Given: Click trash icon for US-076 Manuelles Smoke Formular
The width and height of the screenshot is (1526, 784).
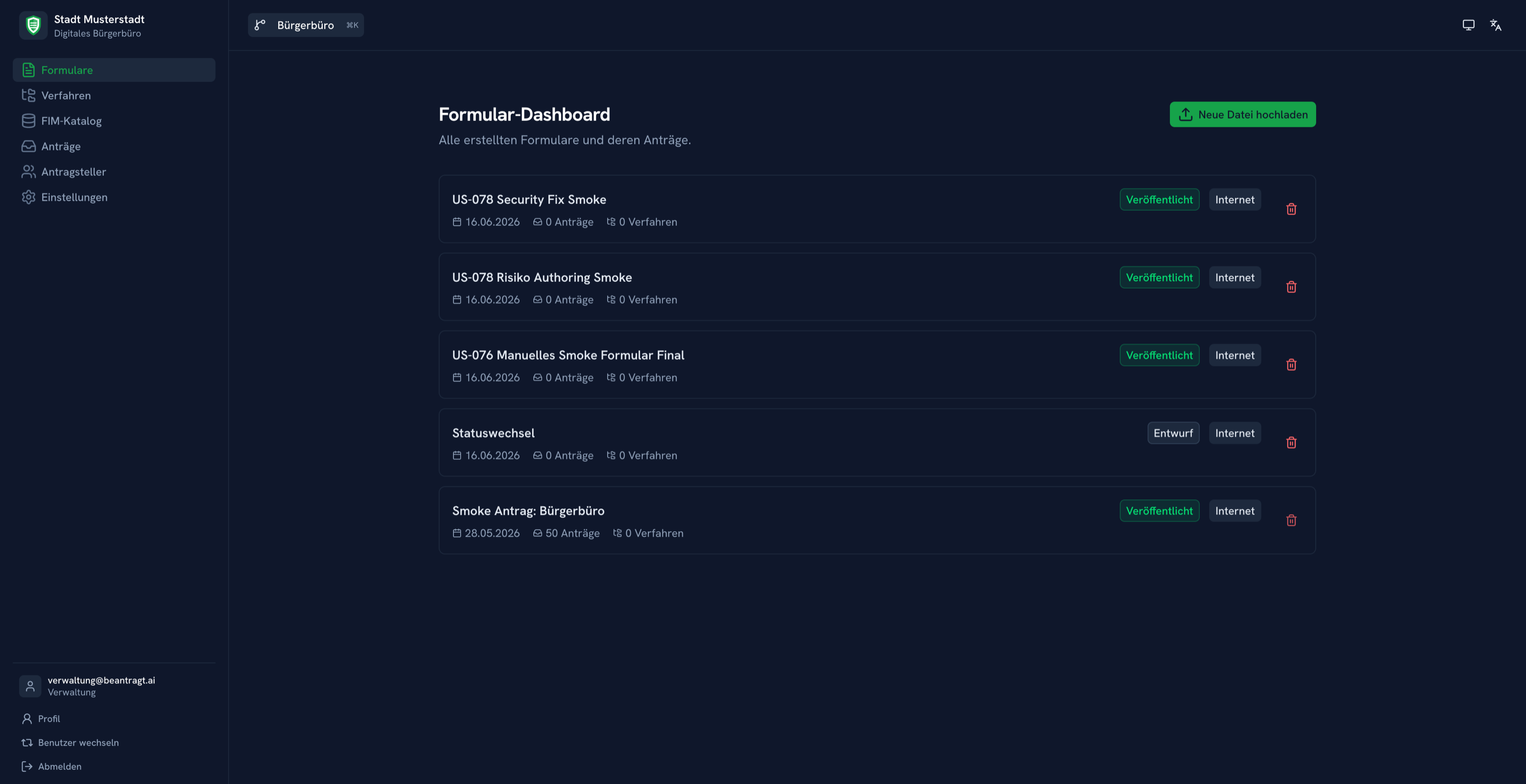Looking at the screenshot, I should coord(1291,364).
